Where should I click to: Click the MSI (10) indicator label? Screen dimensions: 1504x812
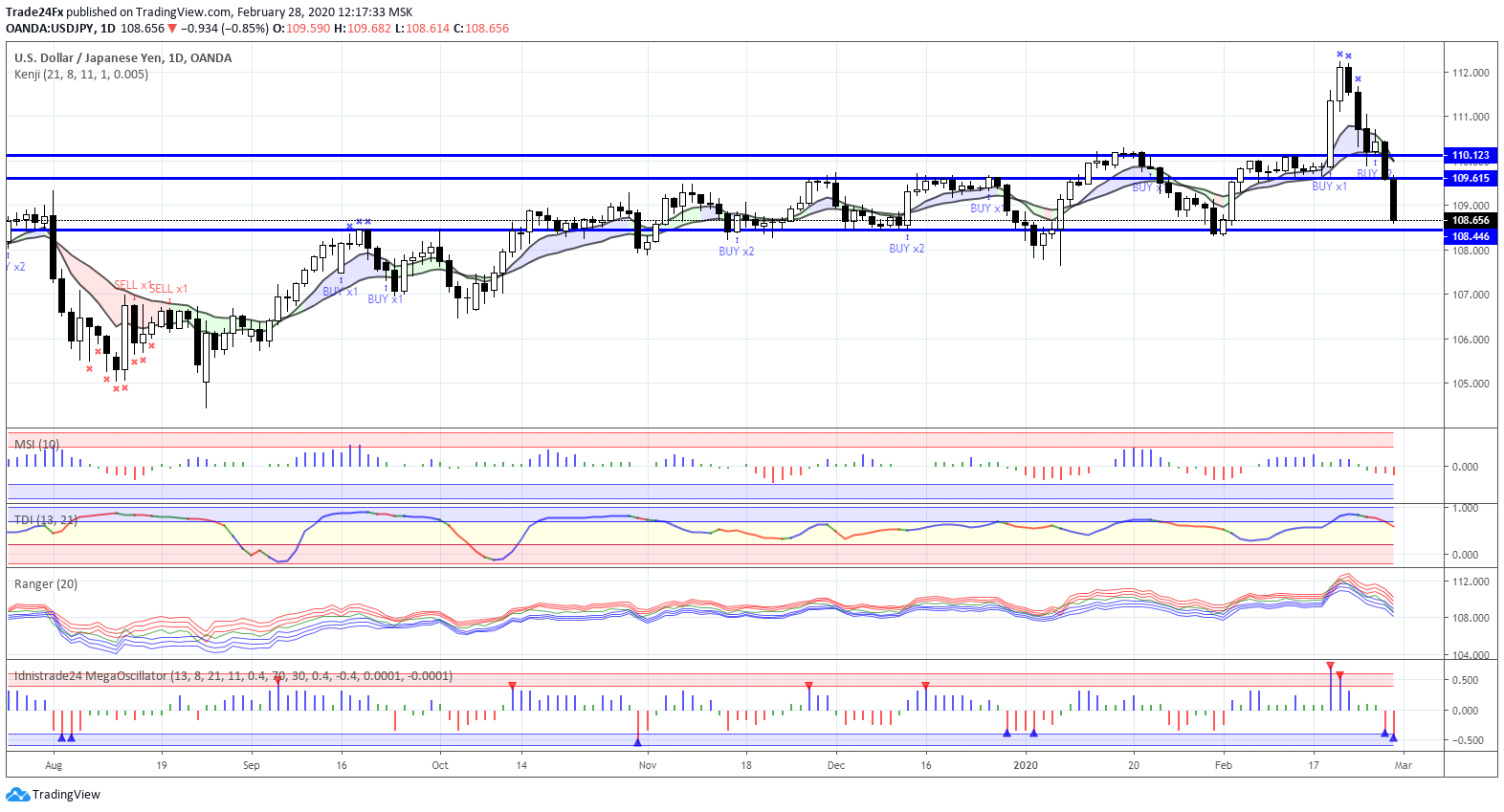pos(37,445)
